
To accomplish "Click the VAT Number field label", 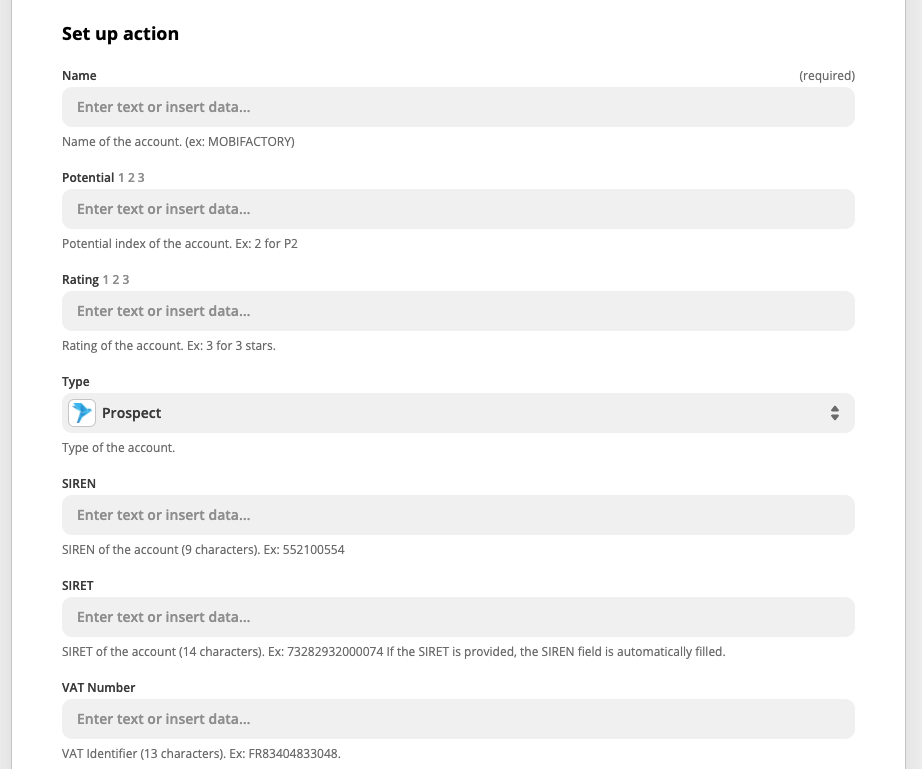I will click(x=99, y=688).
